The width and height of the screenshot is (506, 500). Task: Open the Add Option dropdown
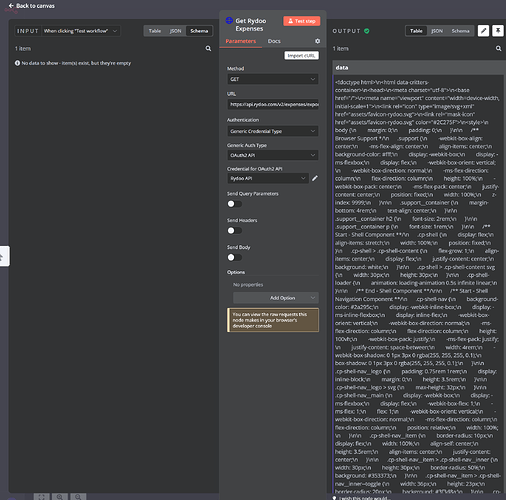[x=276, y=298]
